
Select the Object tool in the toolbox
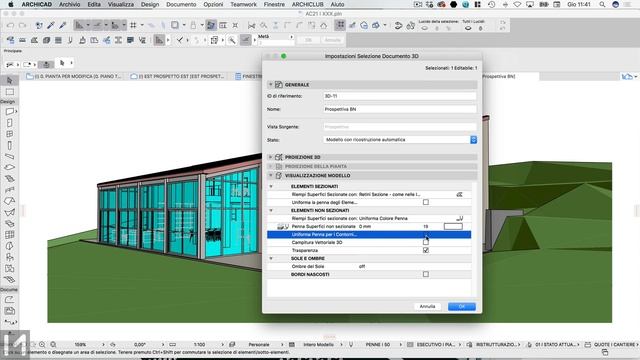(10, 257)
